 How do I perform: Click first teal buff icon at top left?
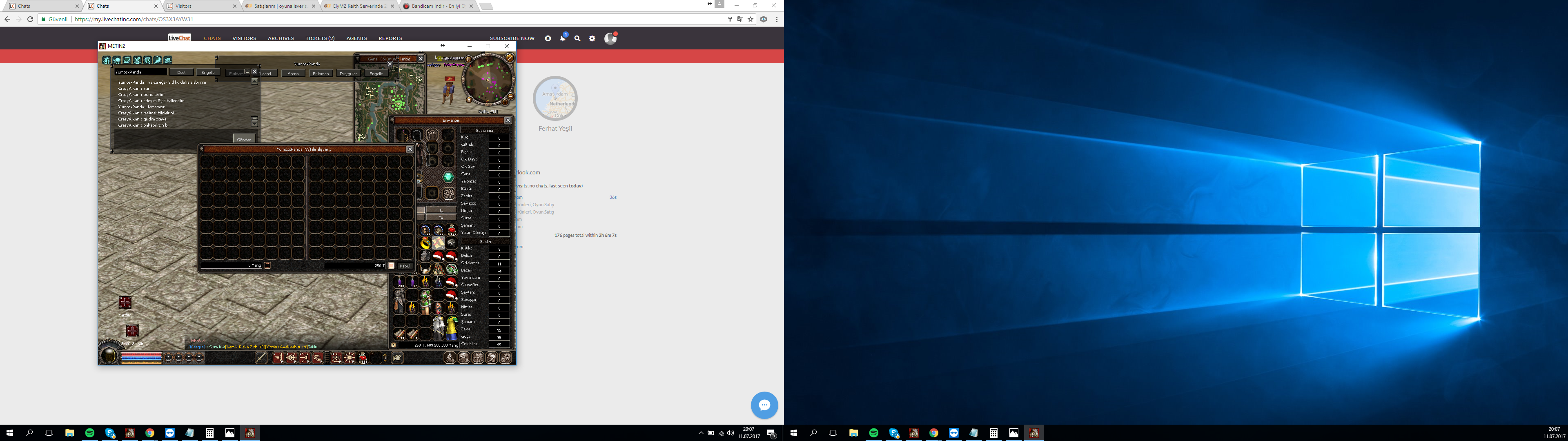click(x=107, y=60)
